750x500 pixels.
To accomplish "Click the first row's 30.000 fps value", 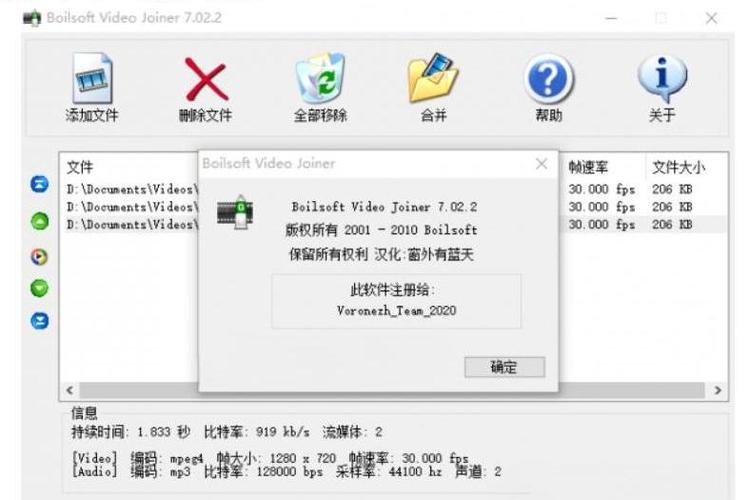I will (x=602, y=189).
